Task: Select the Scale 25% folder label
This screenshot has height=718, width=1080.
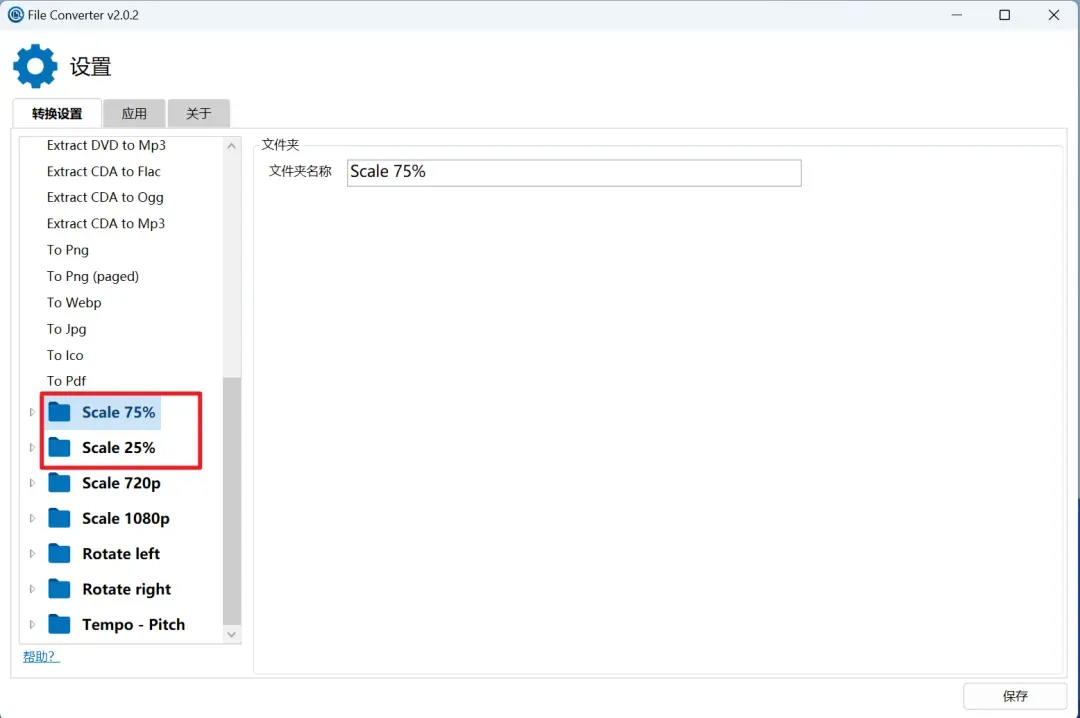Action: [x=118, y=447]
